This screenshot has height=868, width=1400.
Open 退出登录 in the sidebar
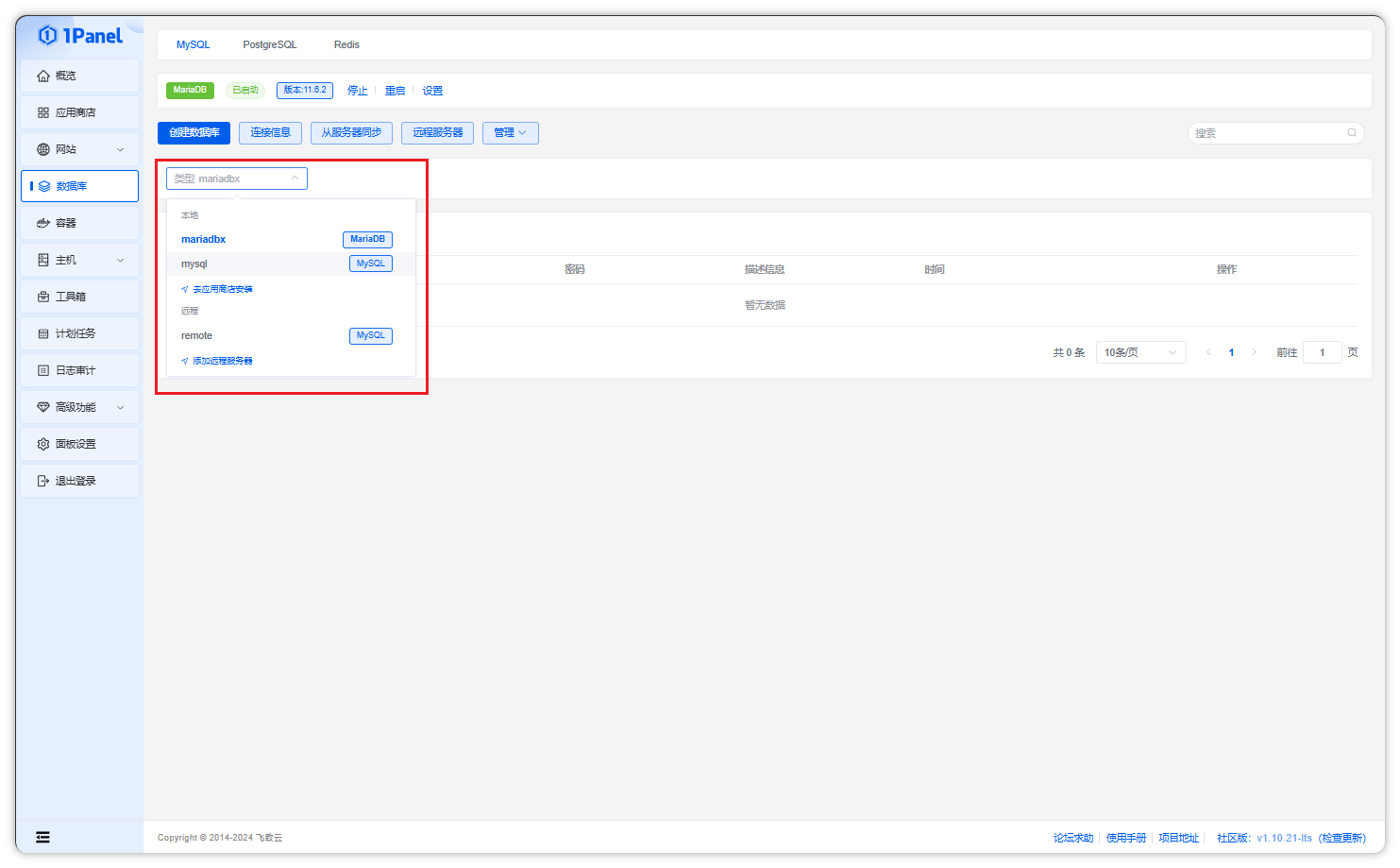[x=79, y=481]
